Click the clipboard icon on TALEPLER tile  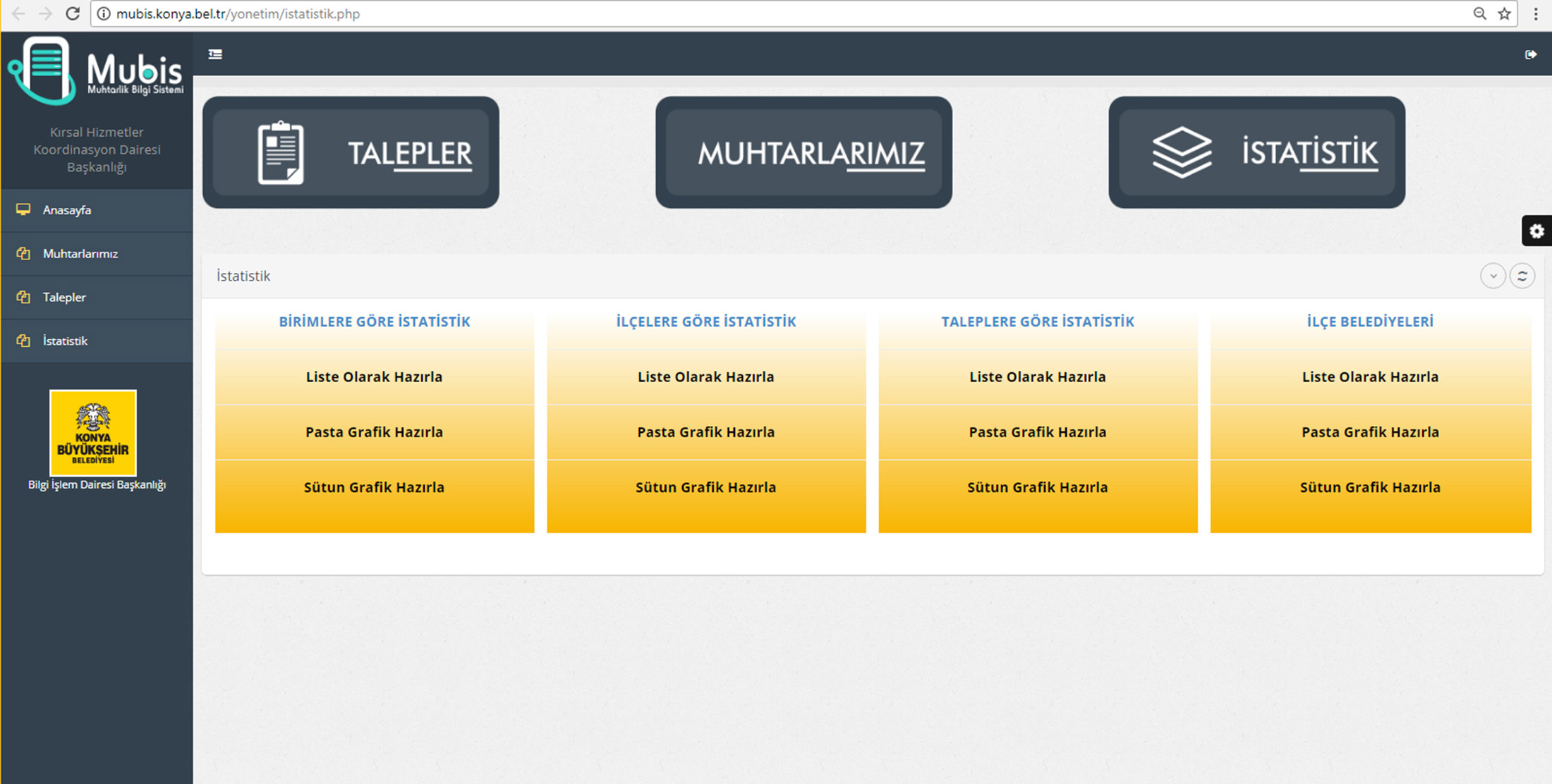pos(281,152)
